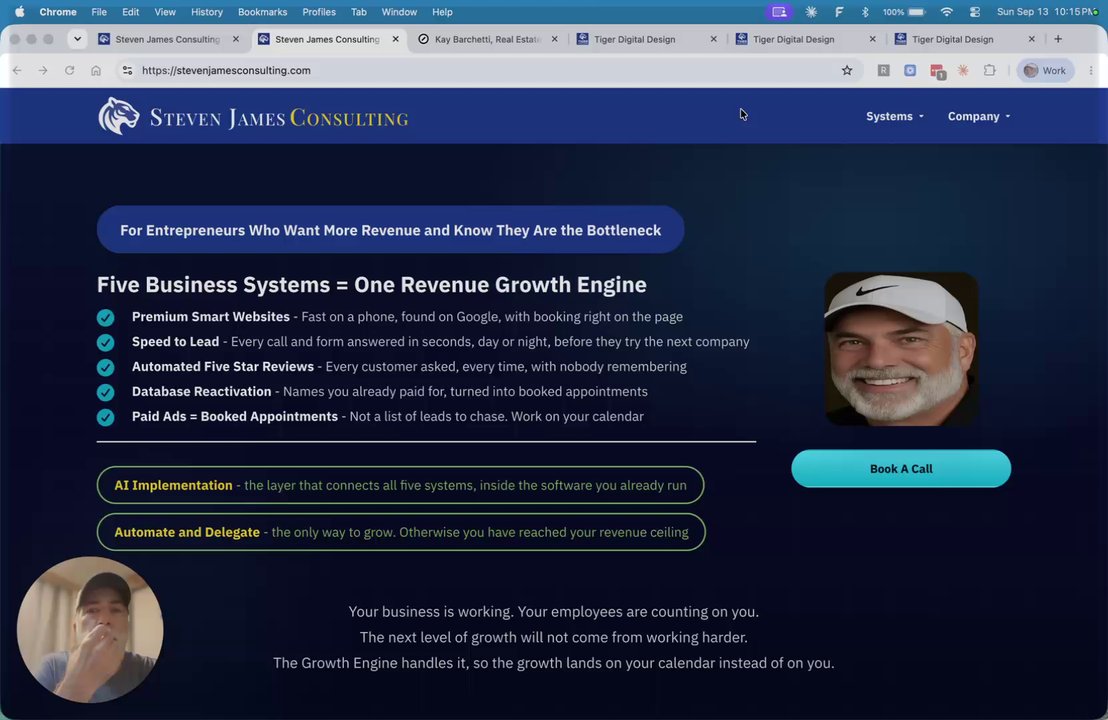1108x720 pixels.
Task: Click the Five Business Systems heading
Action: 372,285
